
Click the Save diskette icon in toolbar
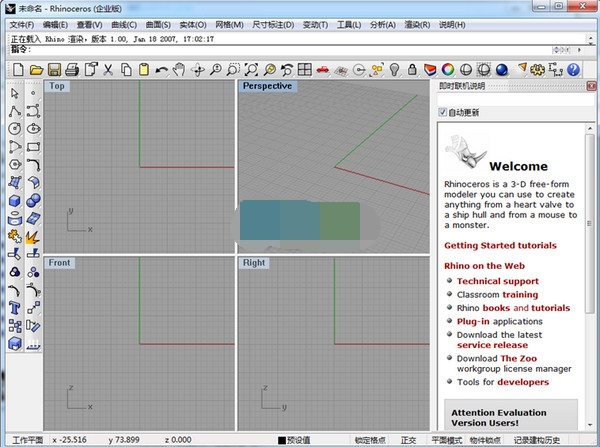[x=55, y=70]
